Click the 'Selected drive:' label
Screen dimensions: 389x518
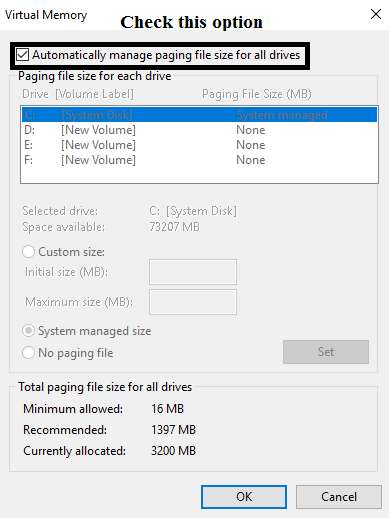[x=60, y=211]
